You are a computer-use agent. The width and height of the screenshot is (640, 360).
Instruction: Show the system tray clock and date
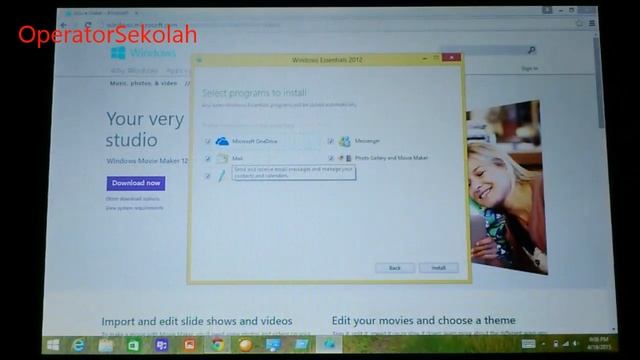click(x=599, y=343)
